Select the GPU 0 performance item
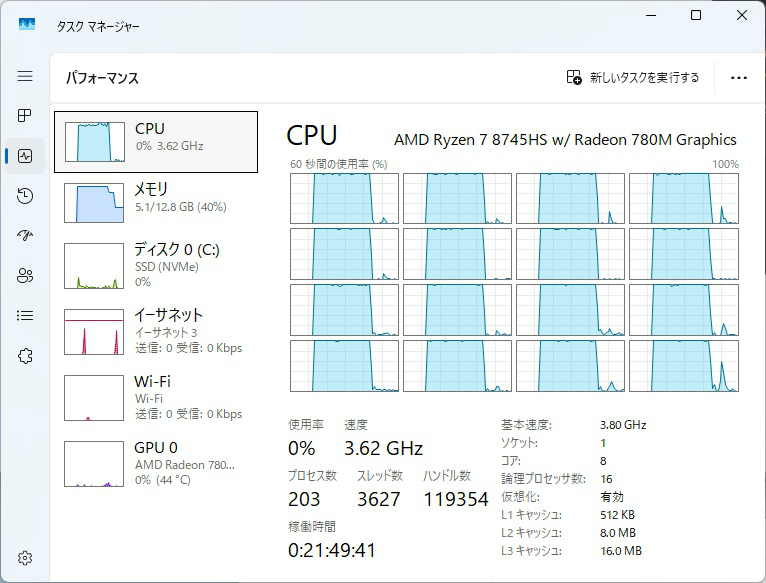This screenshot has width=766, height=583. point(156,463)
